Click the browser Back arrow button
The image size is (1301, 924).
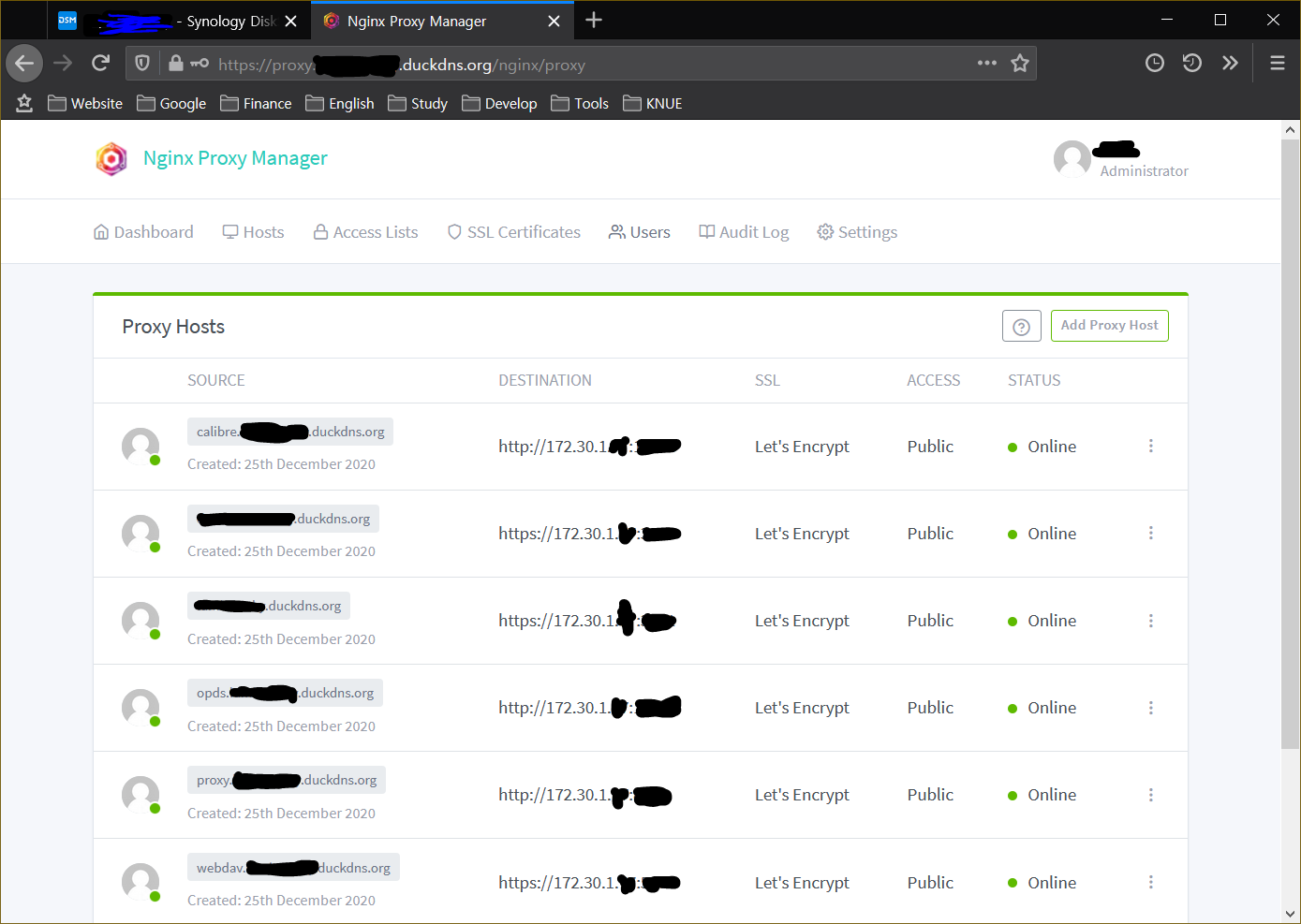24,64
